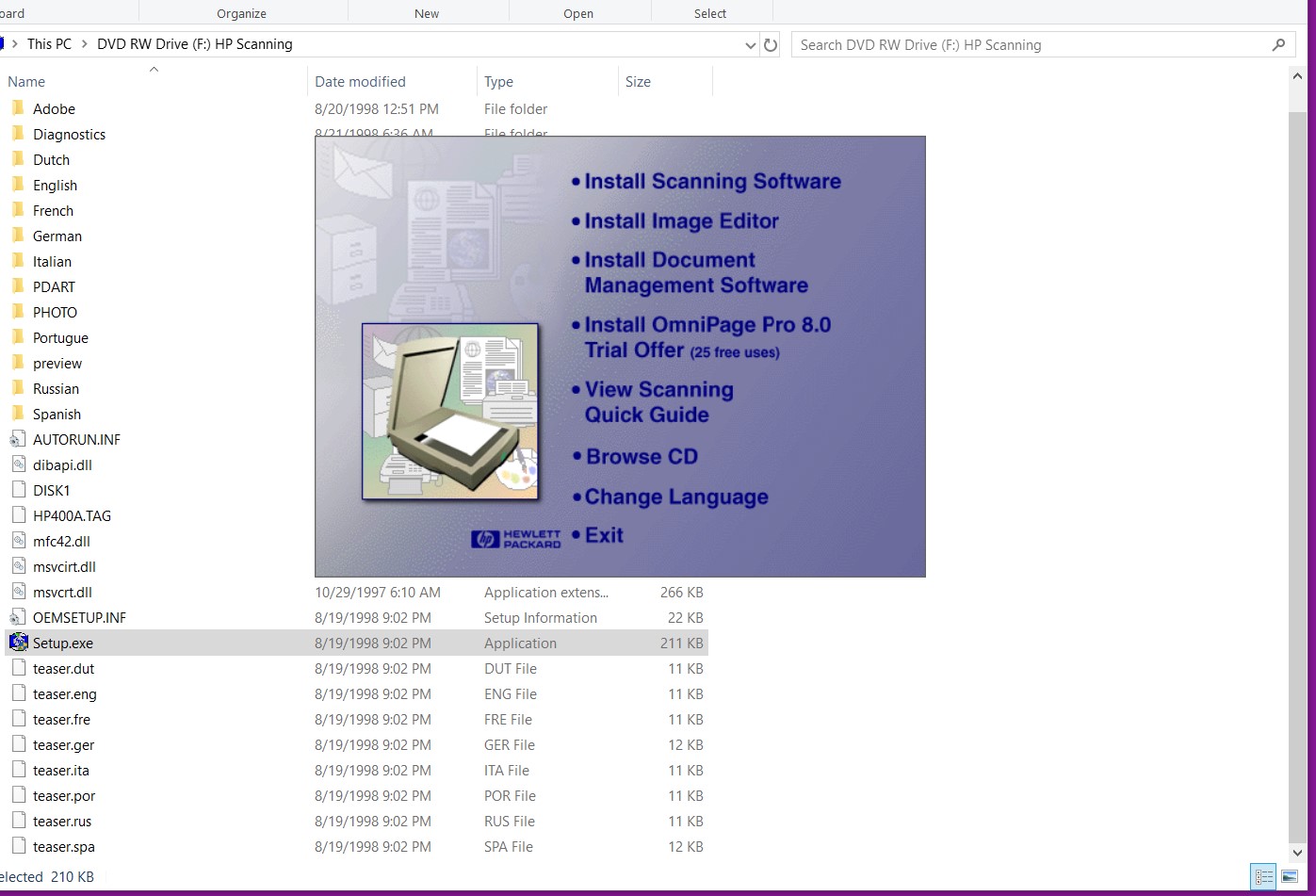
Task: Click the dibapi.dll file icon
Action: (18, 464)
